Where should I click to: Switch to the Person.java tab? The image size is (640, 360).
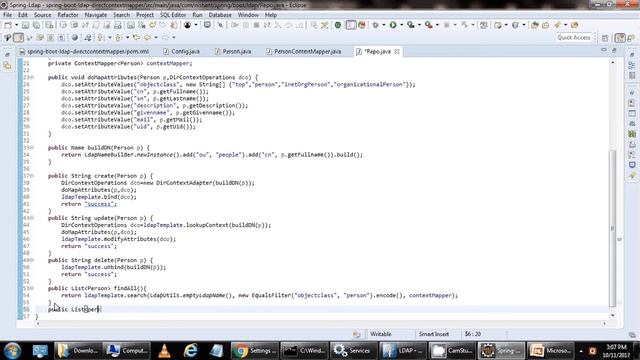tap(233, 51)
